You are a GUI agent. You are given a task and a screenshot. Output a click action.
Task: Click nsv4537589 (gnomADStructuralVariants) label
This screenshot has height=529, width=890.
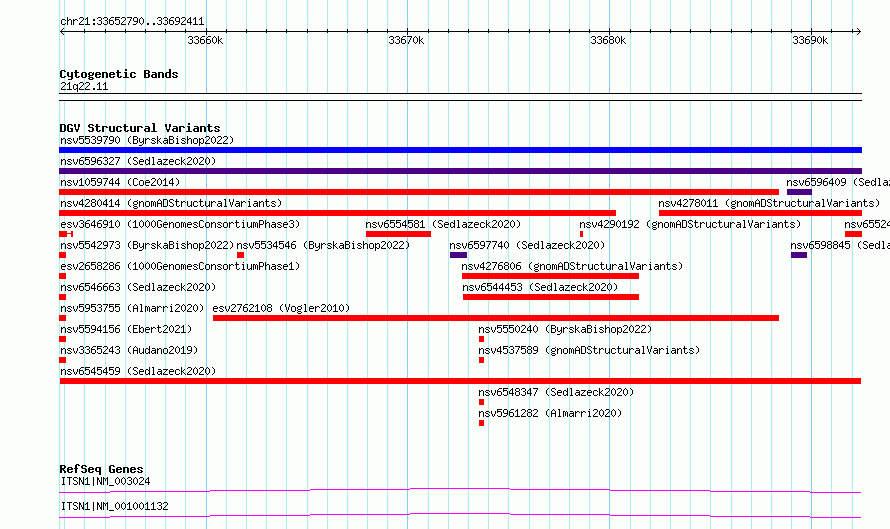pos(589,350)
